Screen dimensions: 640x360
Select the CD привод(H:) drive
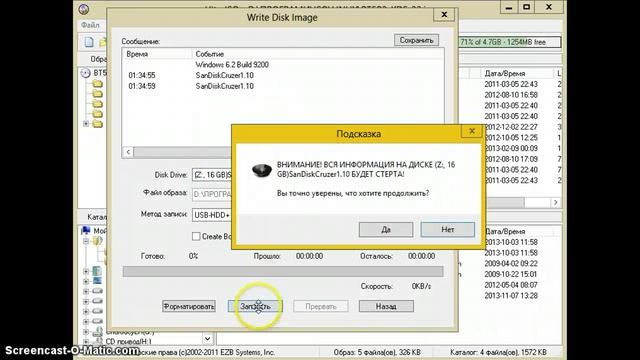tap(128, 341)
